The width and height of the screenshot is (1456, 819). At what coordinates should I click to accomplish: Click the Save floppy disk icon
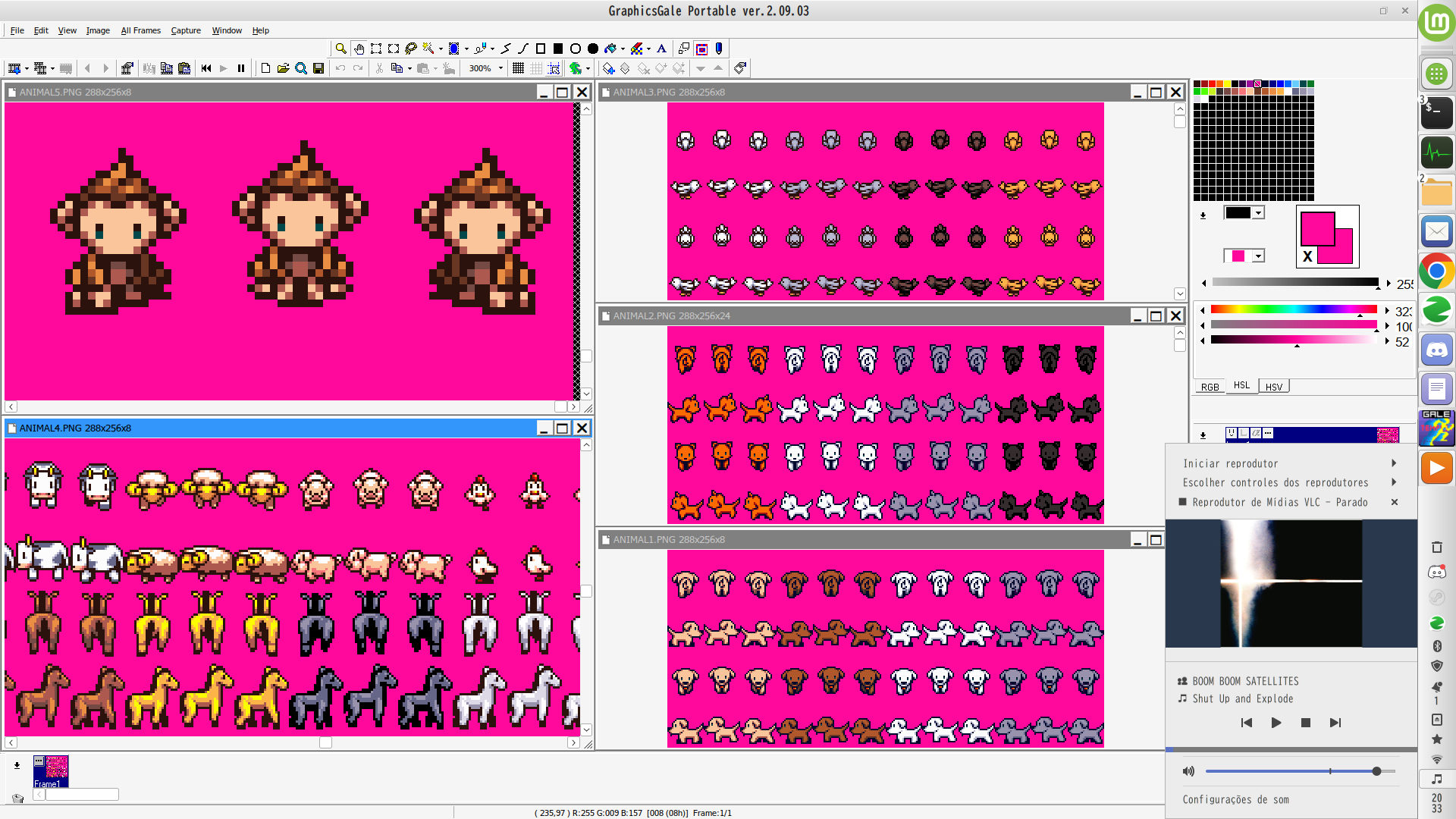point(318,68)
